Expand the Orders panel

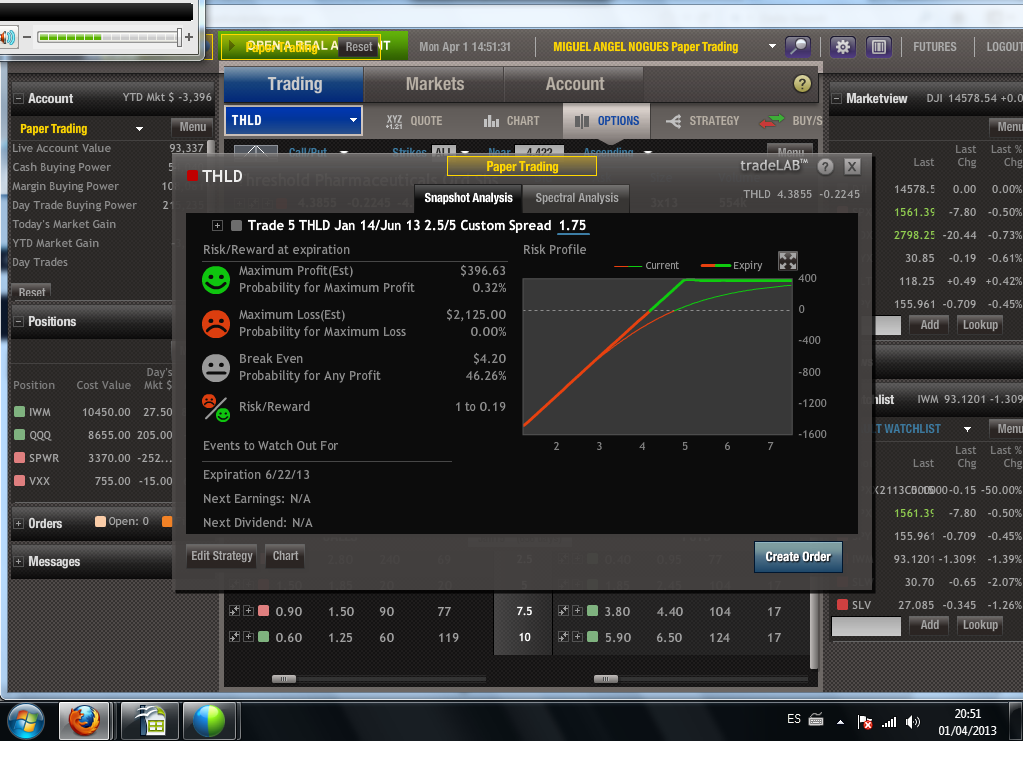point(19,524)
